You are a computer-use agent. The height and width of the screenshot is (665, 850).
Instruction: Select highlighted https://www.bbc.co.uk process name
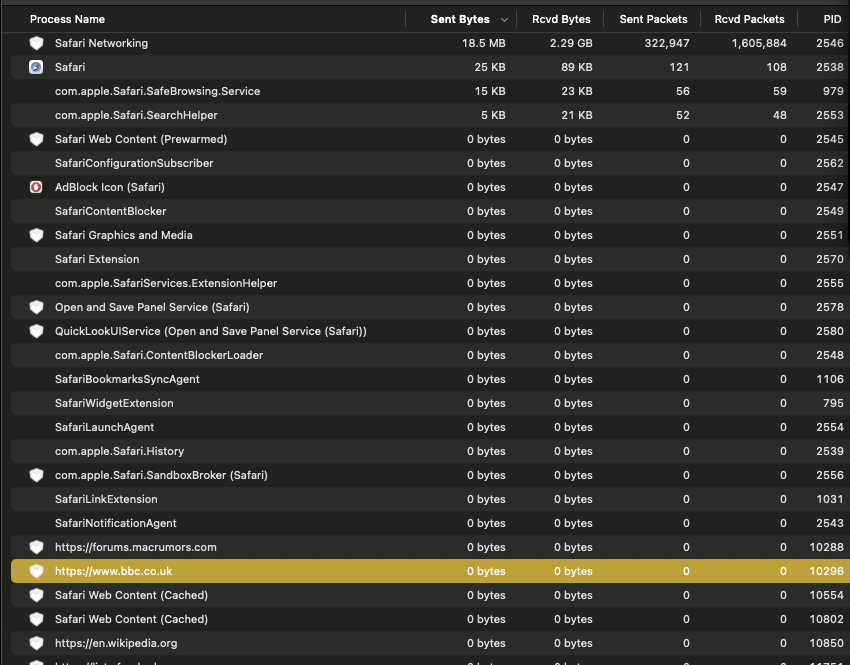pyautogui.click(x=113, y=571)
